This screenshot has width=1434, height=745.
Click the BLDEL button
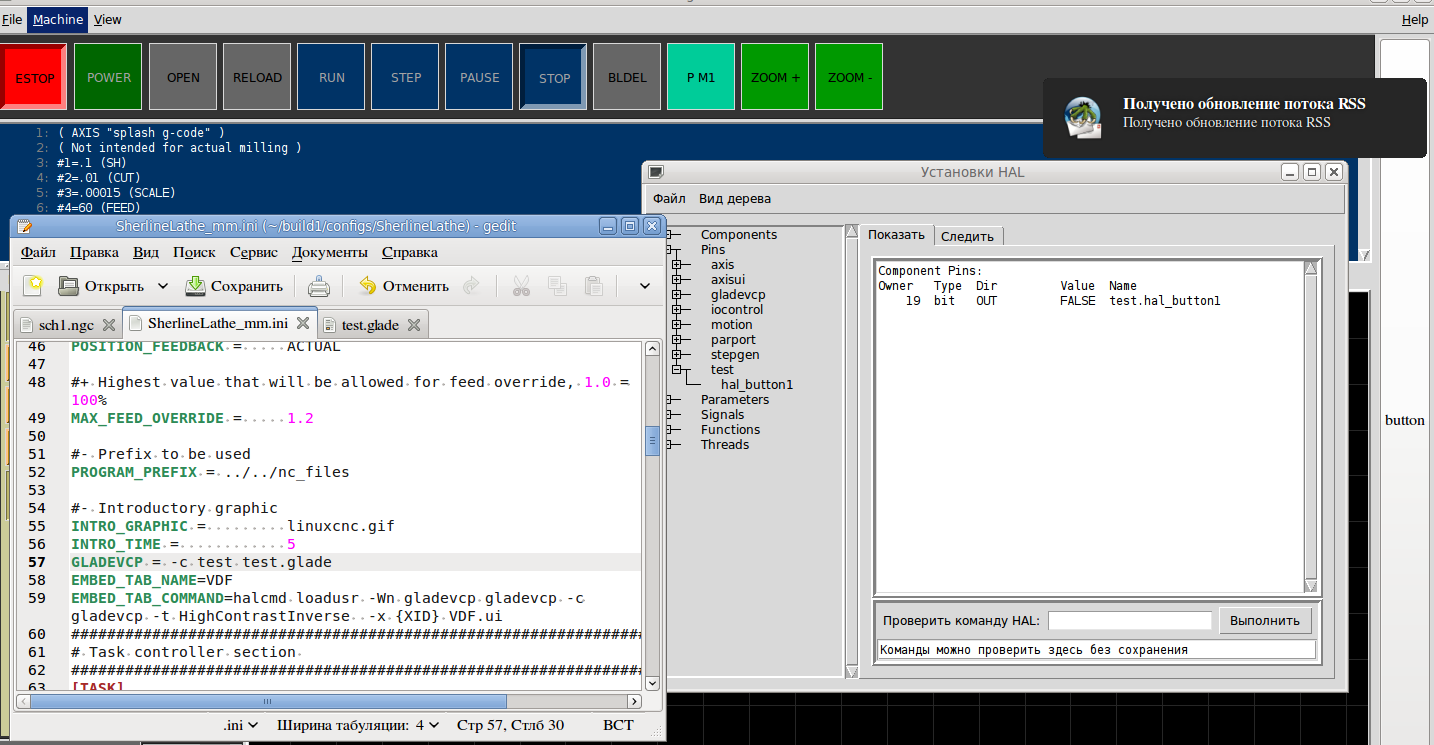click(627, 77)
